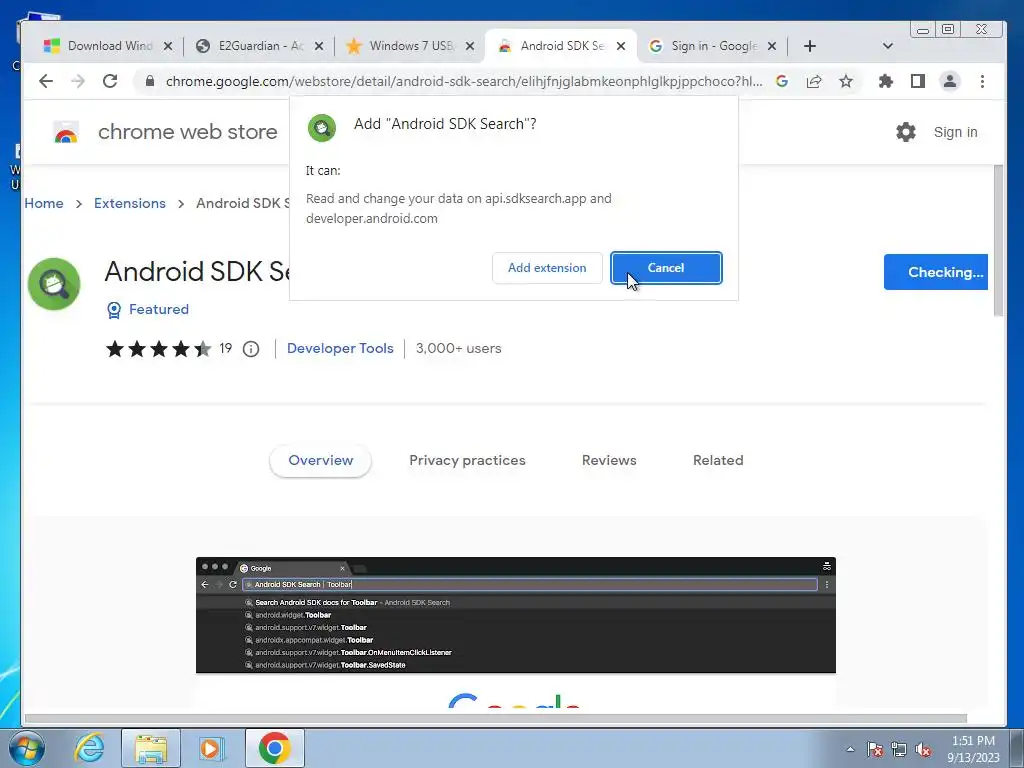Click the star rating
Image resolution: width=1024 pixels, height=768 pixels.
tap(159, 349)
